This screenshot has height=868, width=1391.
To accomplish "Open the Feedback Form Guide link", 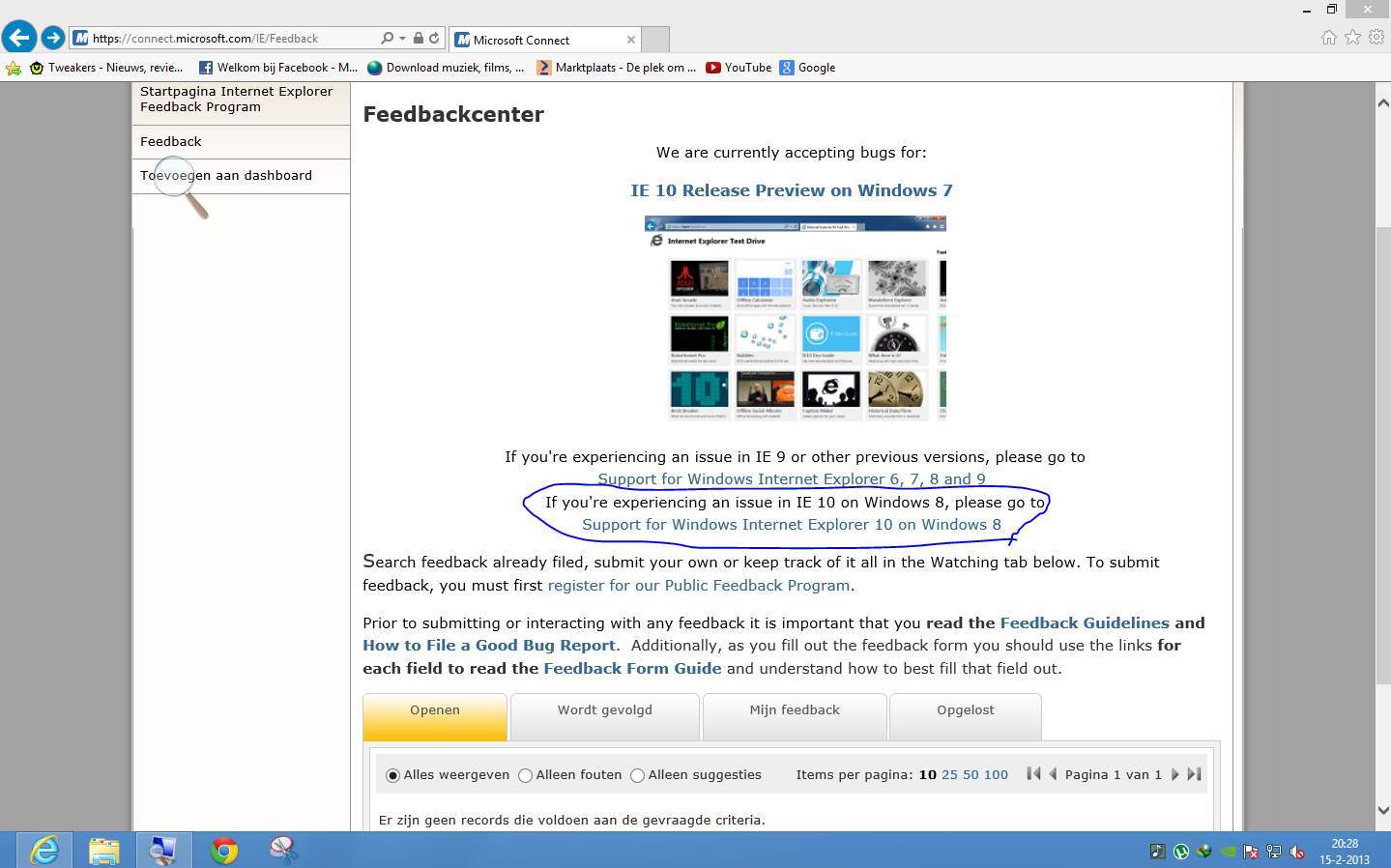I will tap(632, 669).
